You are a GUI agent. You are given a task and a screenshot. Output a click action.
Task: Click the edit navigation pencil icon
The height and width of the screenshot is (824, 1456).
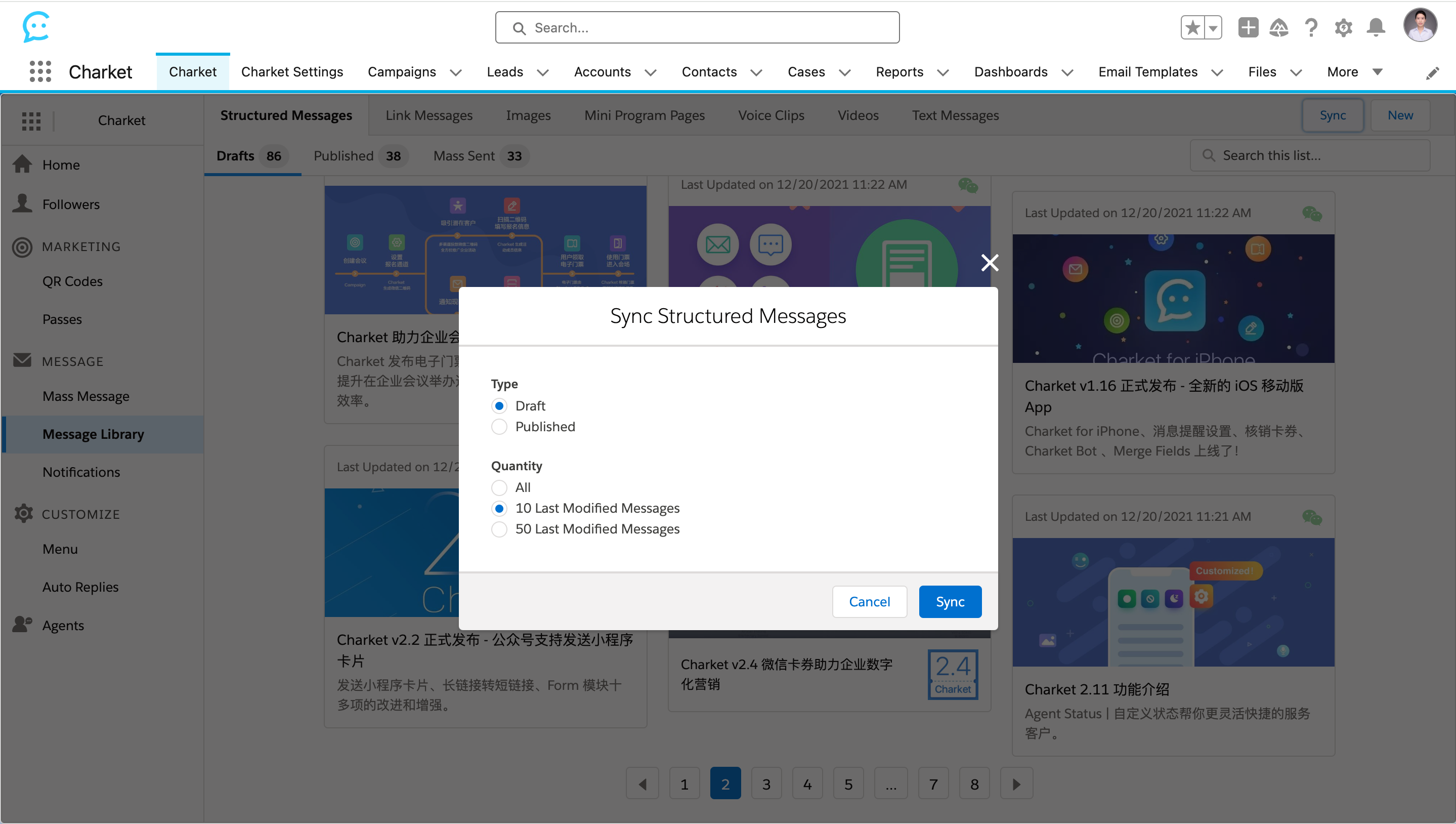(x=1432, y=73)
